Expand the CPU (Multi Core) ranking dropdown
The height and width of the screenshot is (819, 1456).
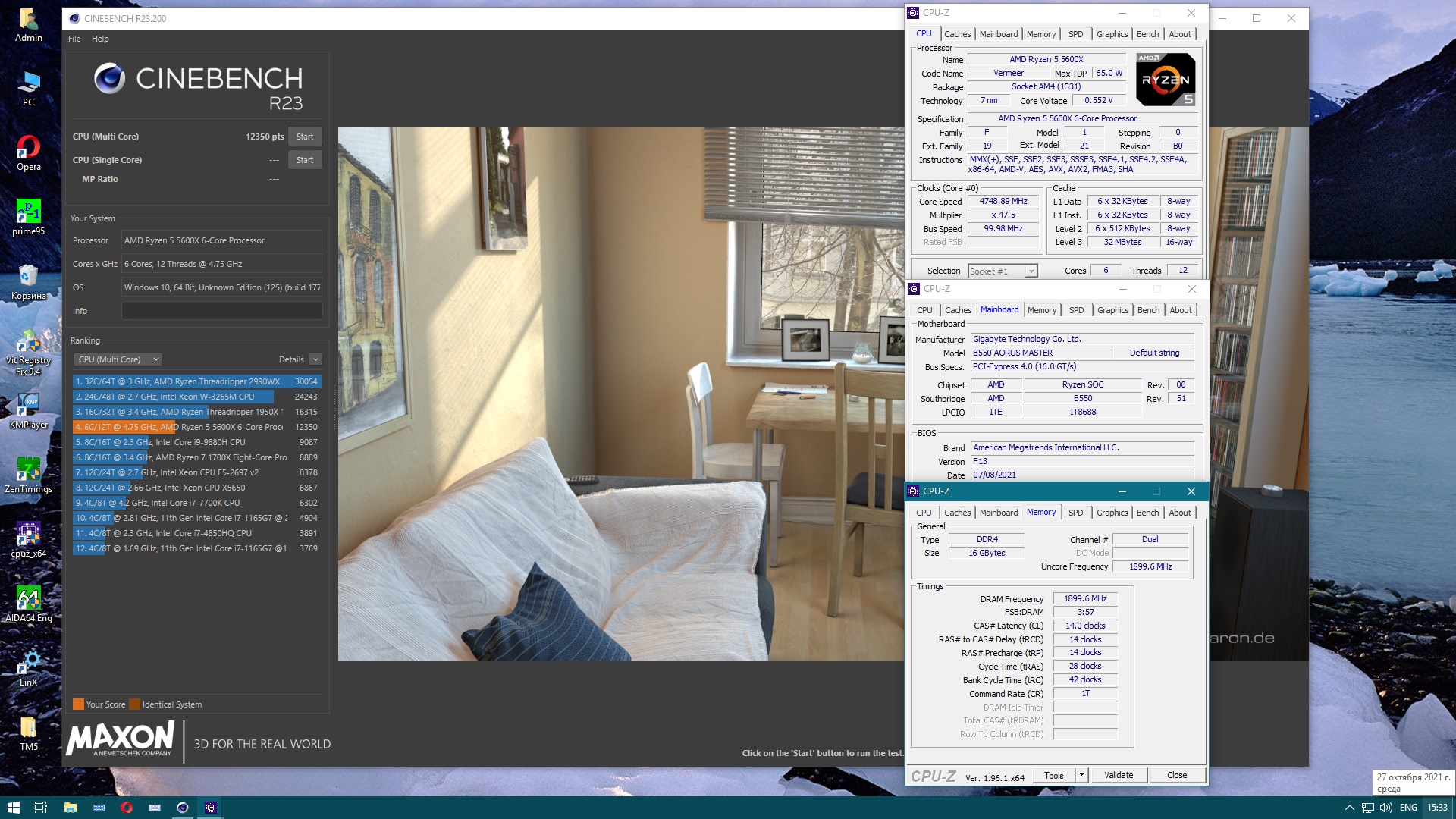tap(119, 359)
